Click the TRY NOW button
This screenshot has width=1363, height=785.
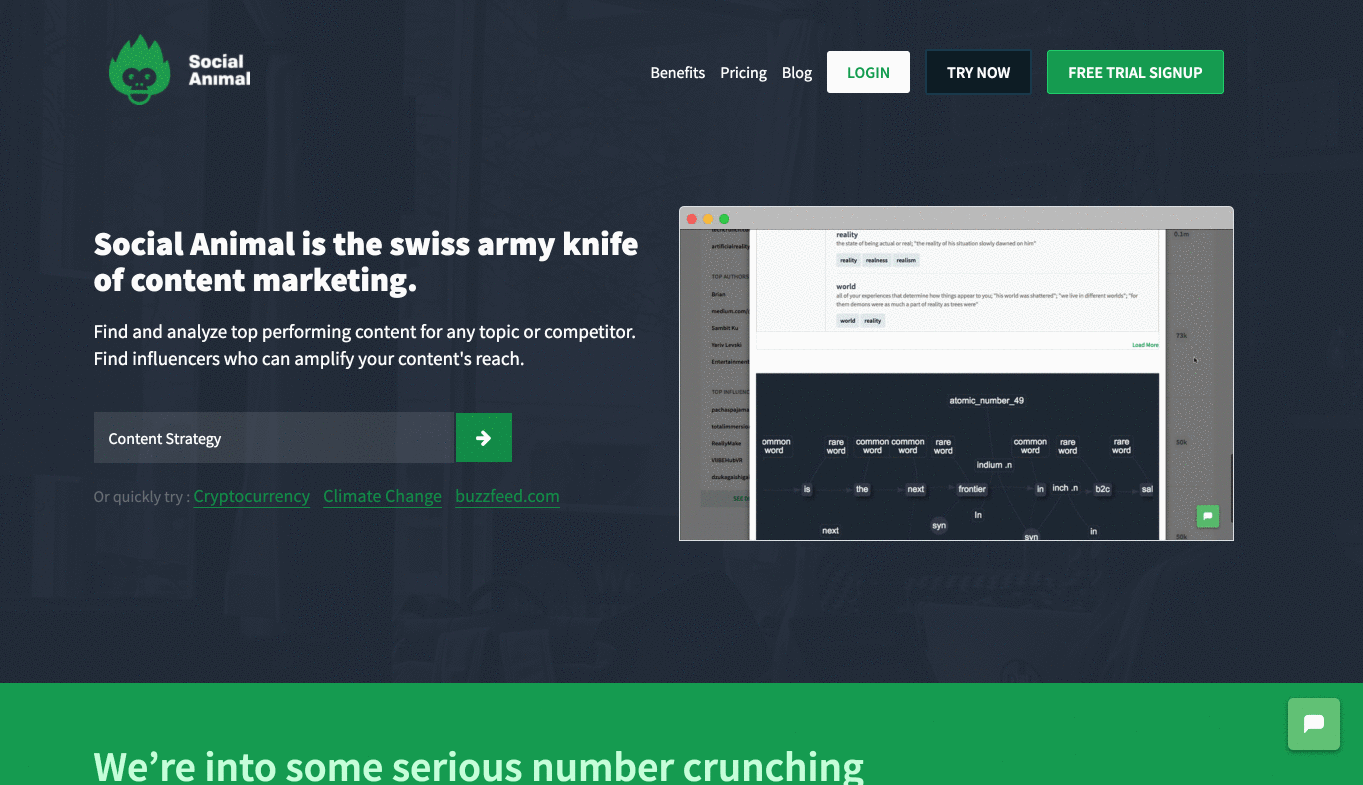tap(978, 72)
